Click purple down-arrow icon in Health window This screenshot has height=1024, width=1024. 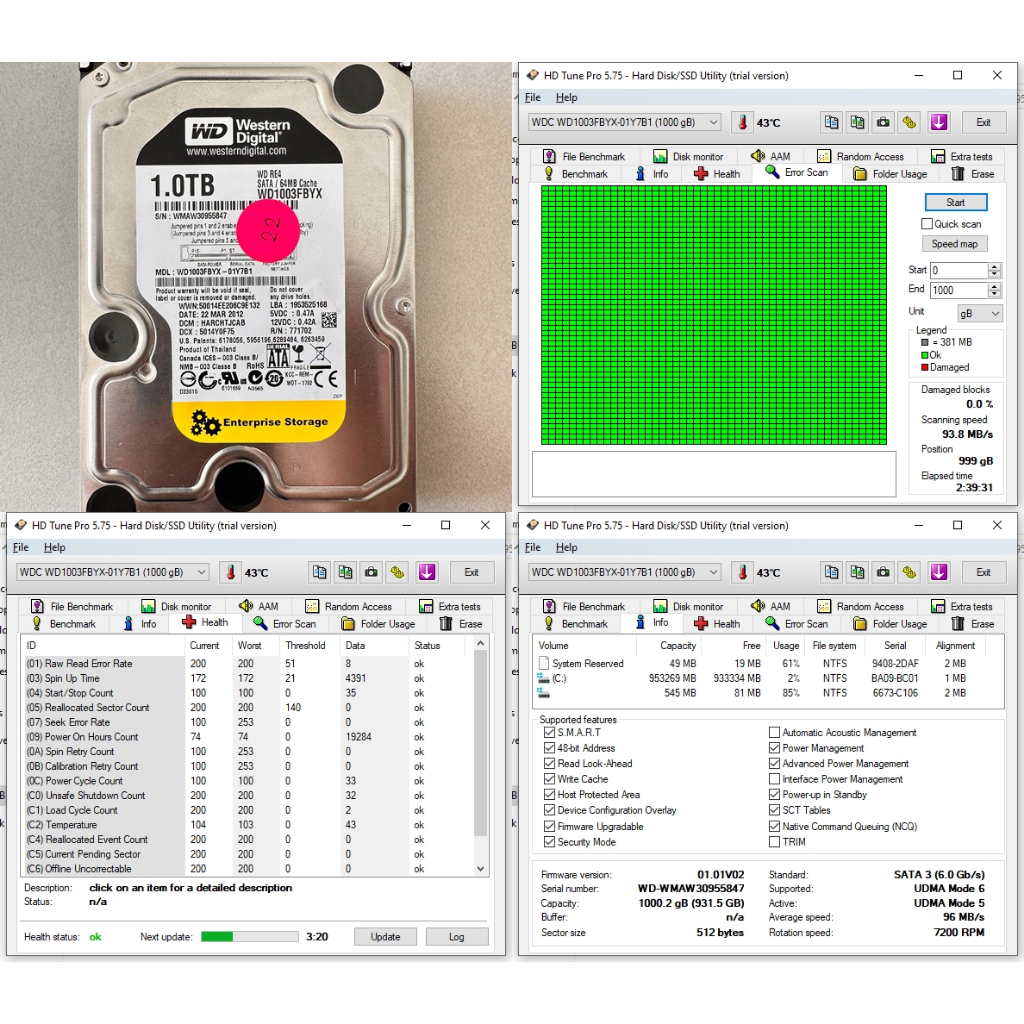427,572
